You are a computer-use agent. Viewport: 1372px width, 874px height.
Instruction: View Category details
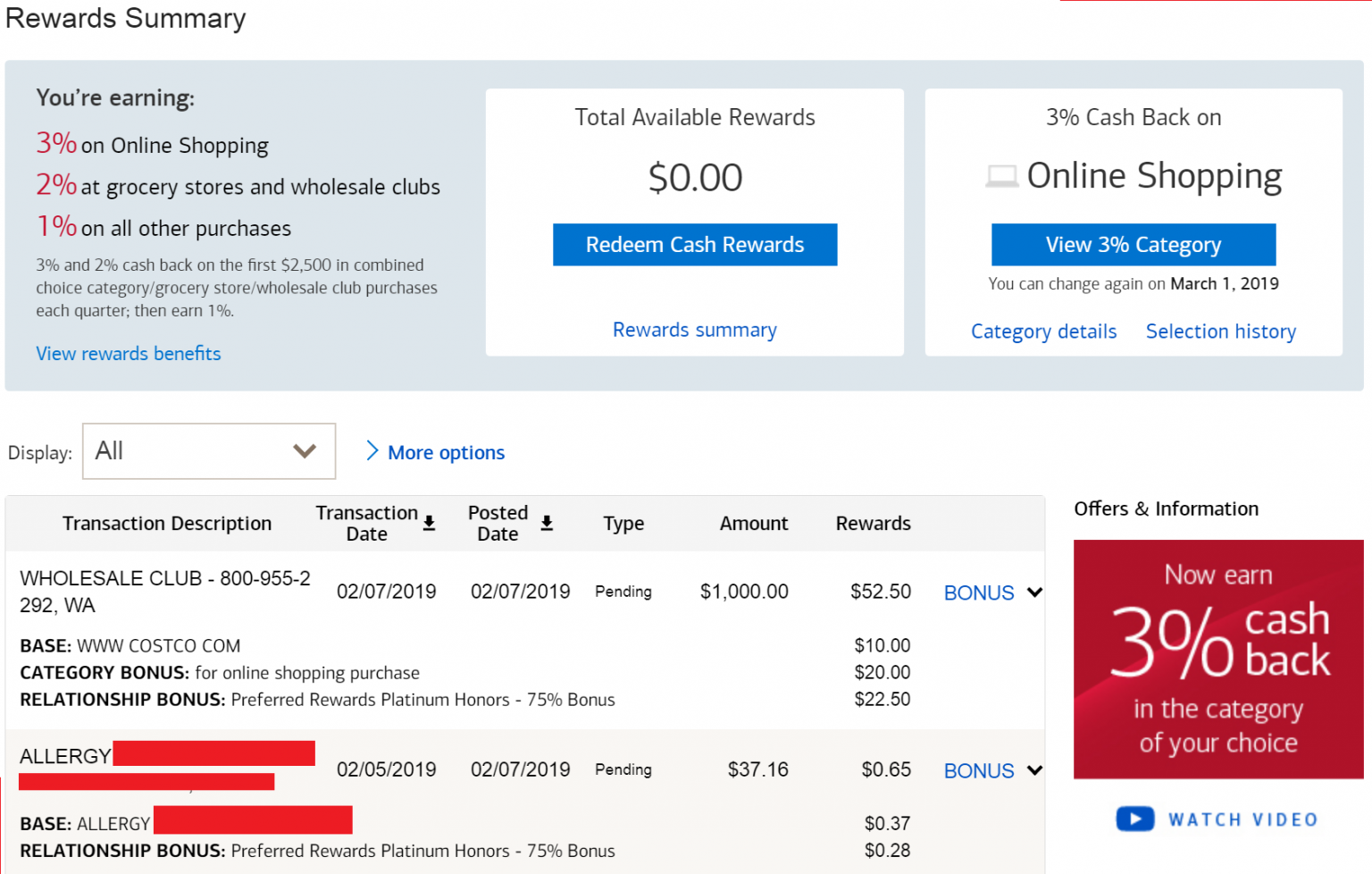[x=1043, y=331]
